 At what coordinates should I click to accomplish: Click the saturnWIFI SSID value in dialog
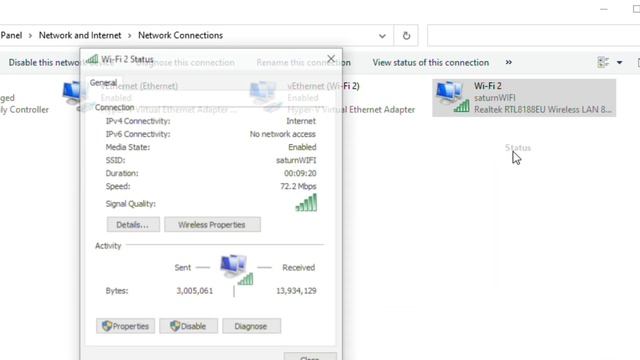(296, 160)
